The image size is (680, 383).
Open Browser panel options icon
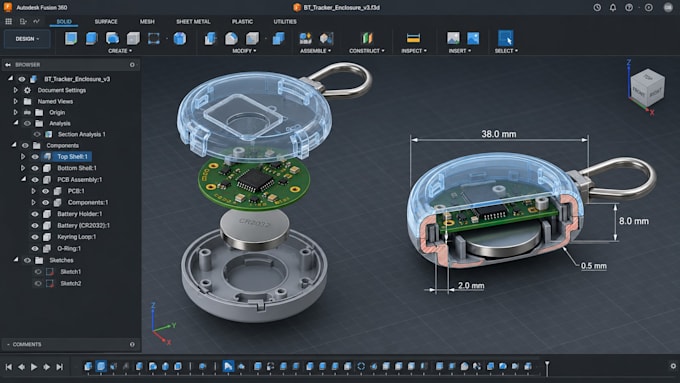click(x=132, y=65)
